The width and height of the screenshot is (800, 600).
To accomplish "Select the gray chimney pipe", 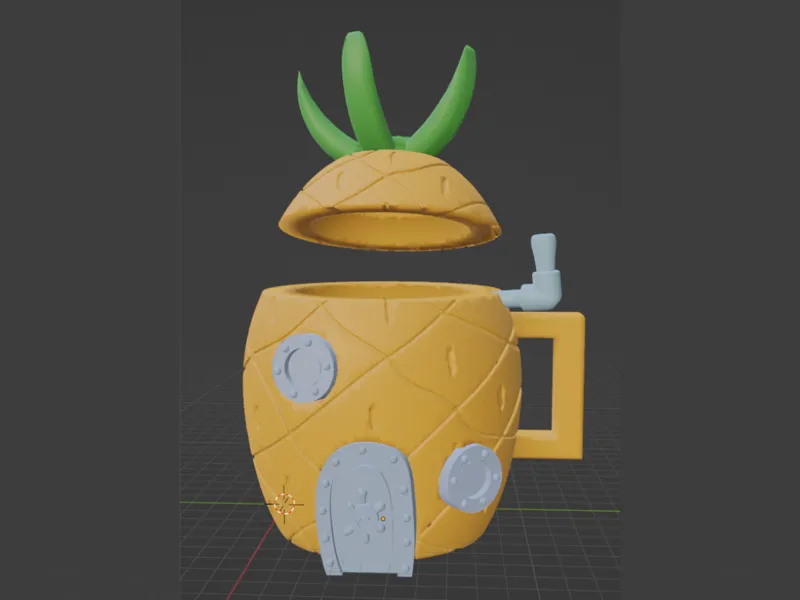I will click(x=532, y=274).
